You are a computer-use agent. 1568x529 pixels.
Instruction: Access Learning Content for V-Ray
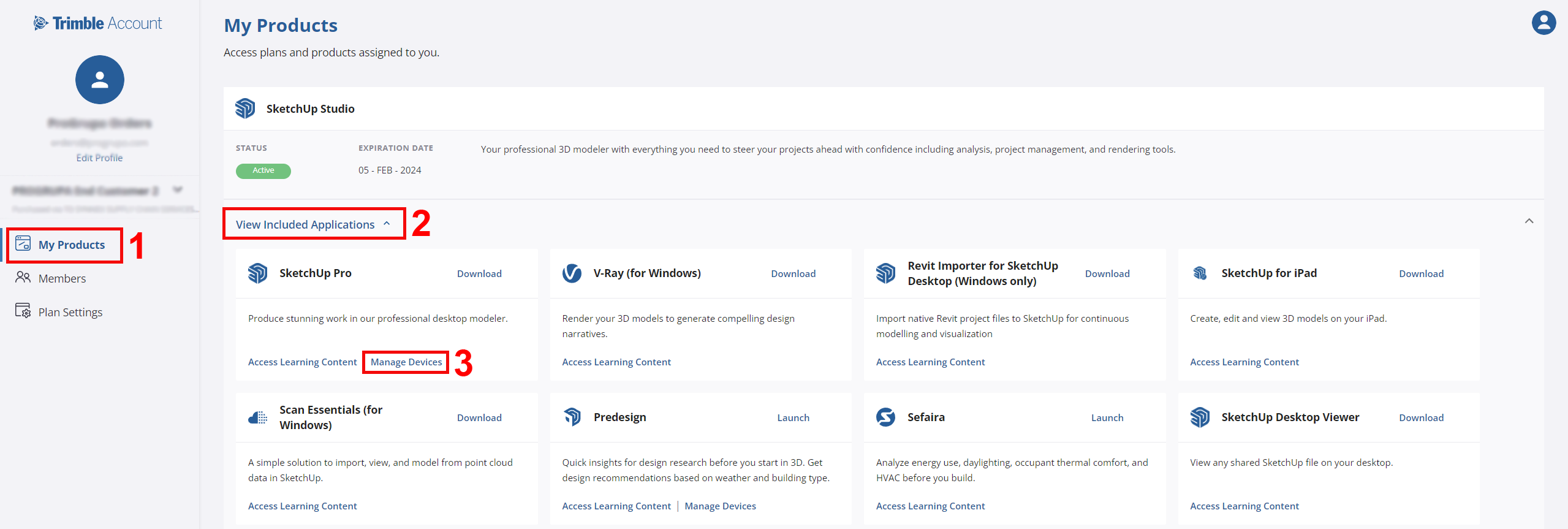tap(616, 362)
